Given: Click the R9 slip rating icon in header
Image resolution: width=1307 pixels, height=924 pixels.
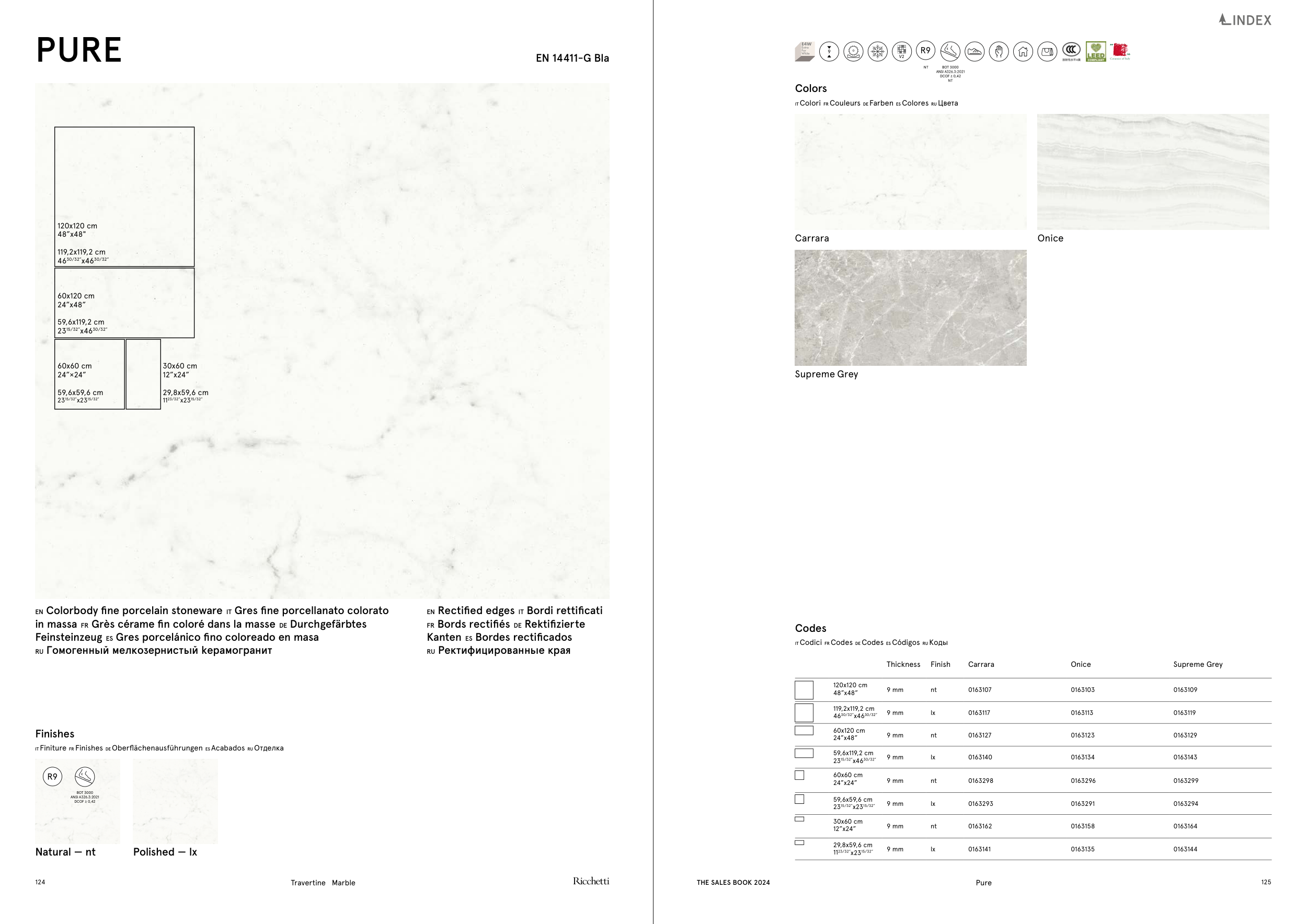Looking at the screenshot, I should click(x=925, y=51).
